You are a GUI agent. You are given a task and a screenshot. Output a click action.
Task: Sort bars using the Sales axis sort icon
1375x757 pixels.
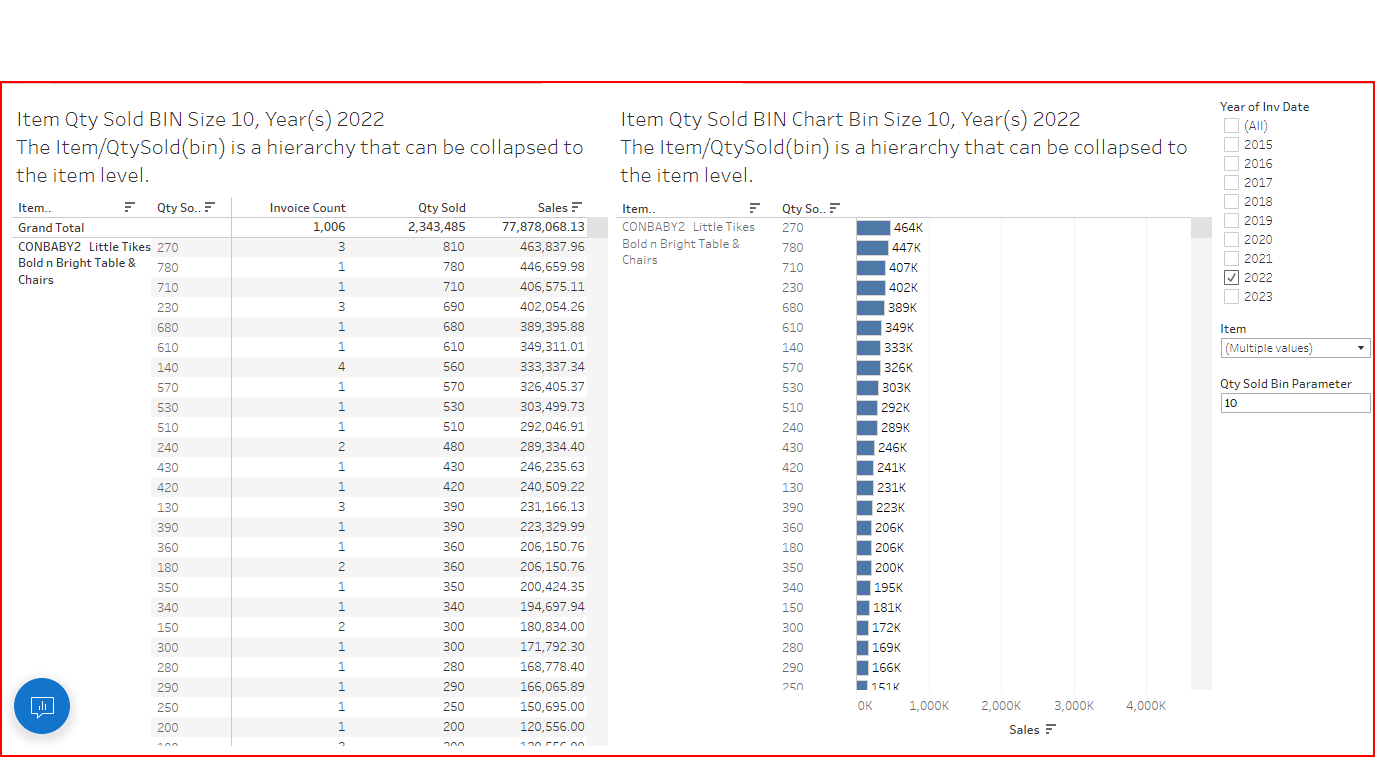tap(1052, 729)
